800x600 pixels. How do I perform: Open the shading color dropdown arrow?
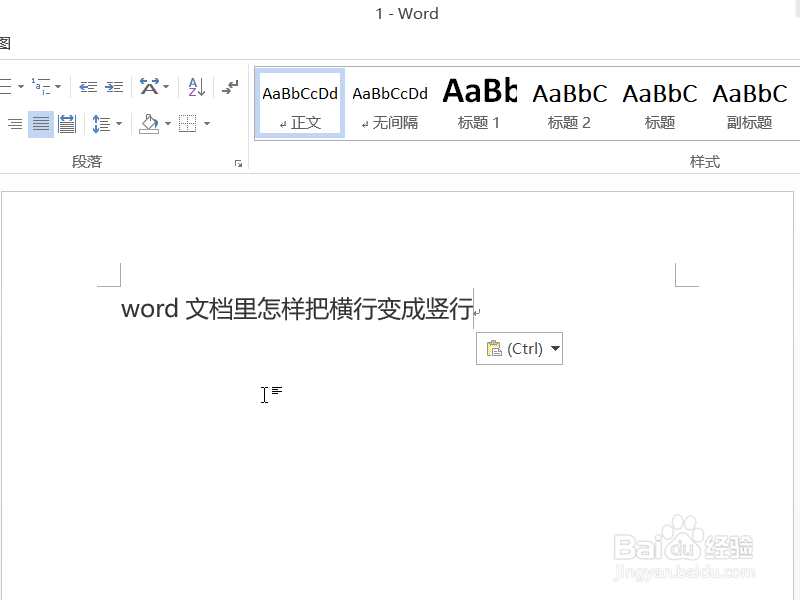point(168,123)
